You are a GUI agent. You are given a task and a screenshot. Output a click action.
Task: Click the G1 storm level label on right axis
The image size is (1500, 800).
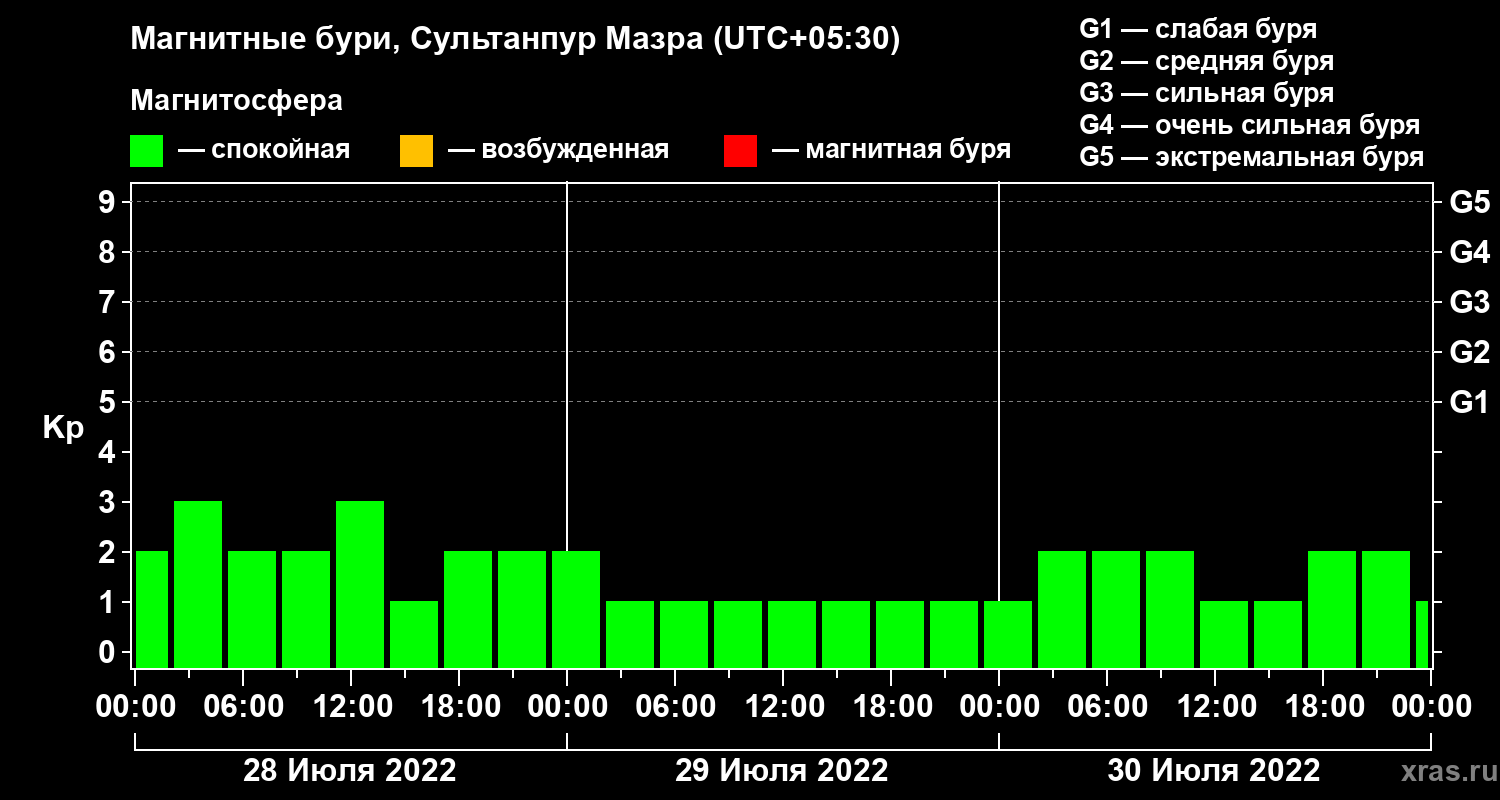tap(1470, 403)
